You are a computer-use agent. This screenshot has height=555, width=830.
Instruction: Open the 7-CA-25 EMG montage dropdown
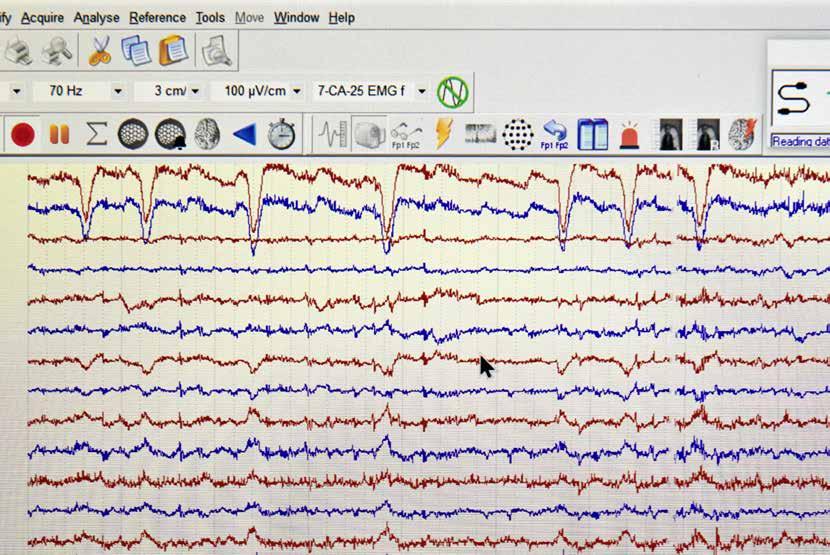pyautogui.click(x=422, y=92)
